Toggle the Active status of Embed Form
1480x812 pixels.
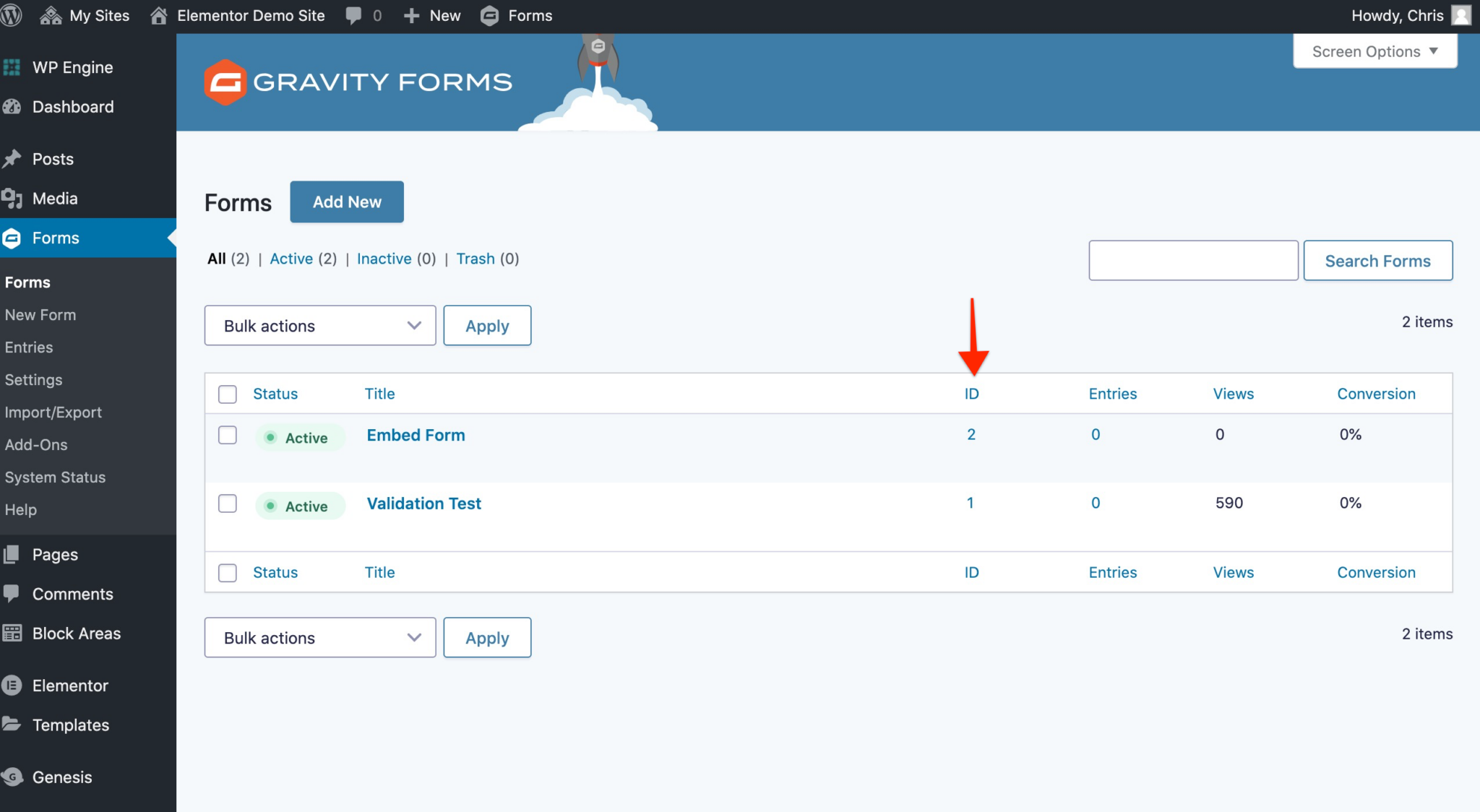299,438
